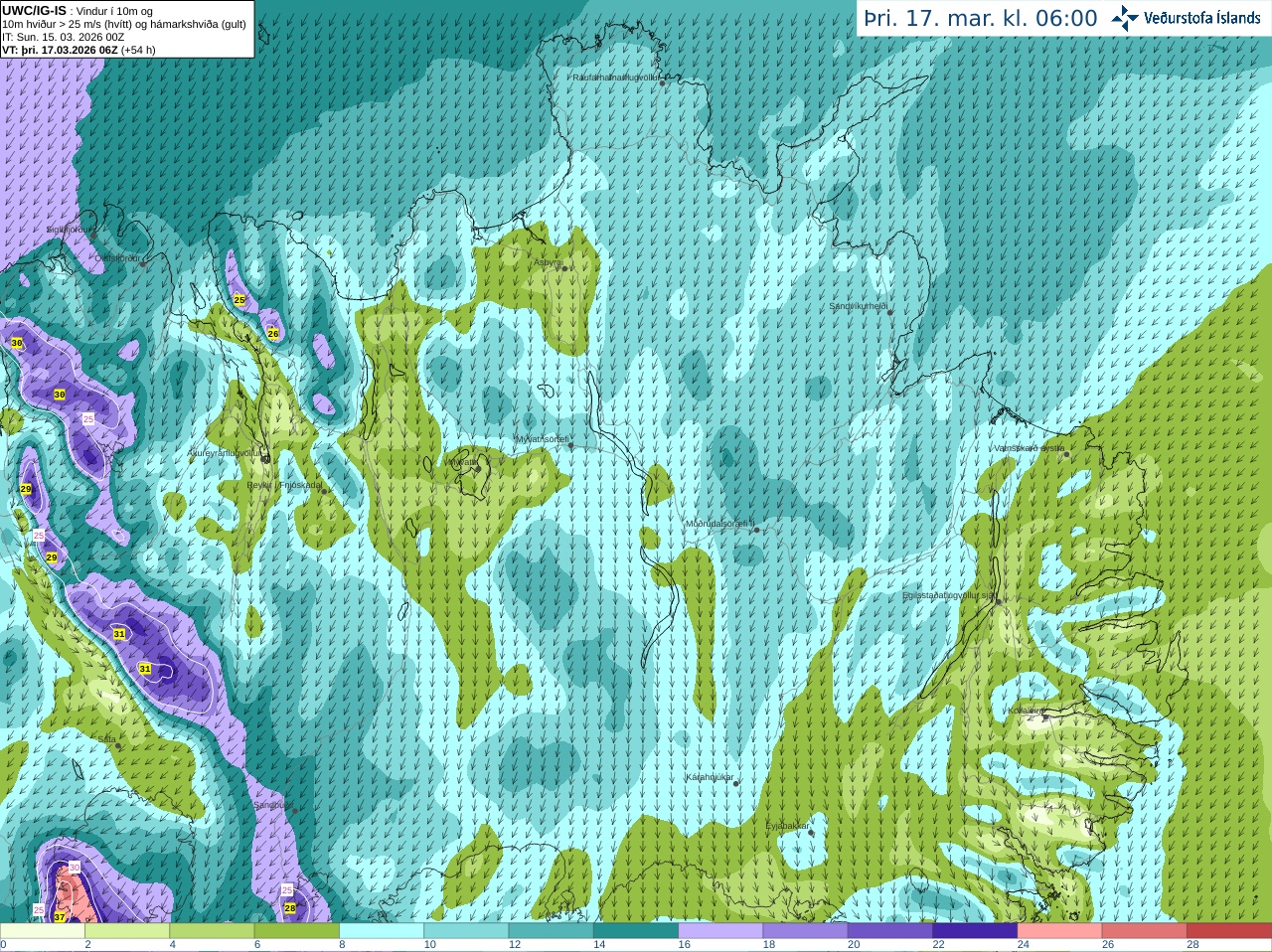Pick the 16–18 m/s light purple swatch

tap(720, 931)
